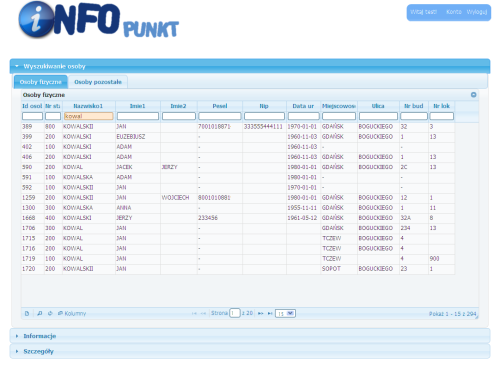This screenshot has height=370, width=500.
Task: Select row with Id 406
Action: 238,157
